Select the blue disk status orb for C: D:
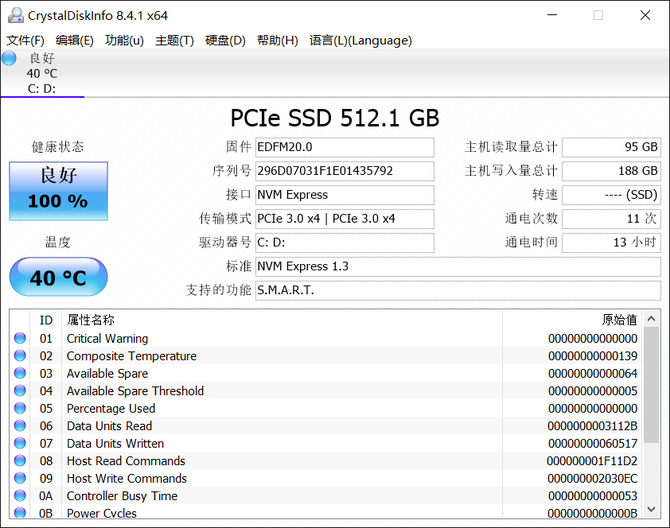This screenshot has height=528, width=670. 9,58
